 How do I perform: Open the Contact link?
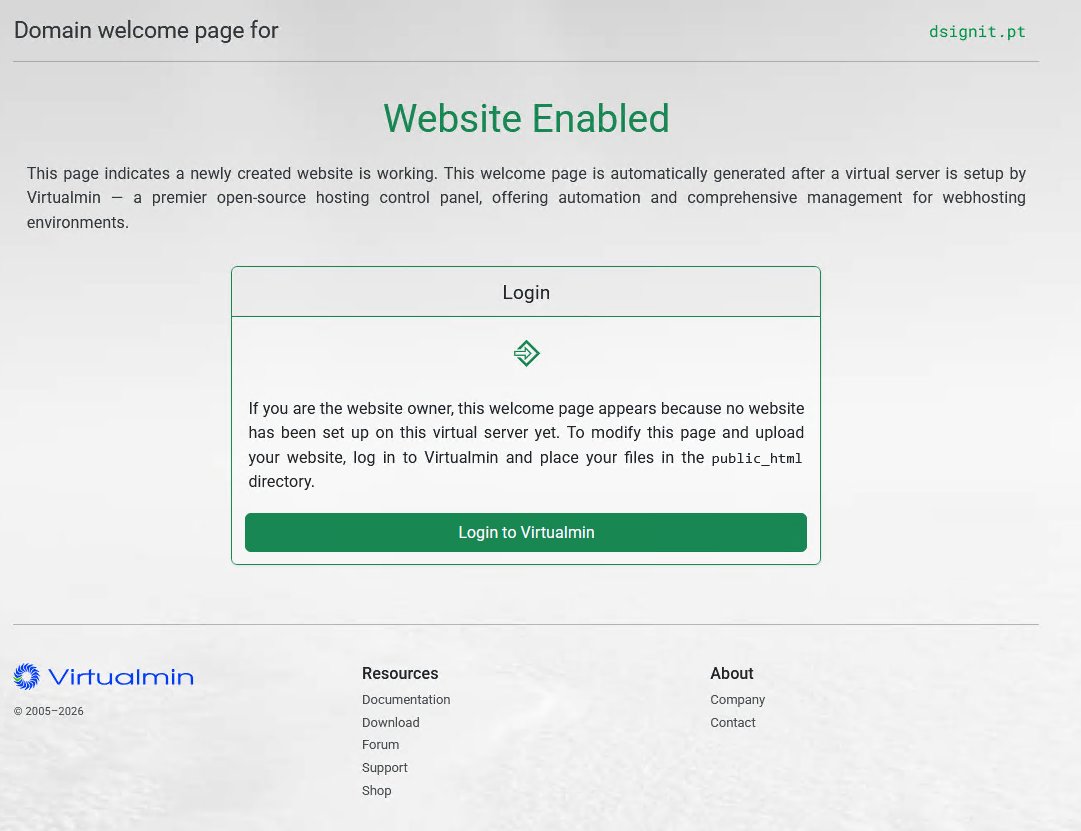733,722
